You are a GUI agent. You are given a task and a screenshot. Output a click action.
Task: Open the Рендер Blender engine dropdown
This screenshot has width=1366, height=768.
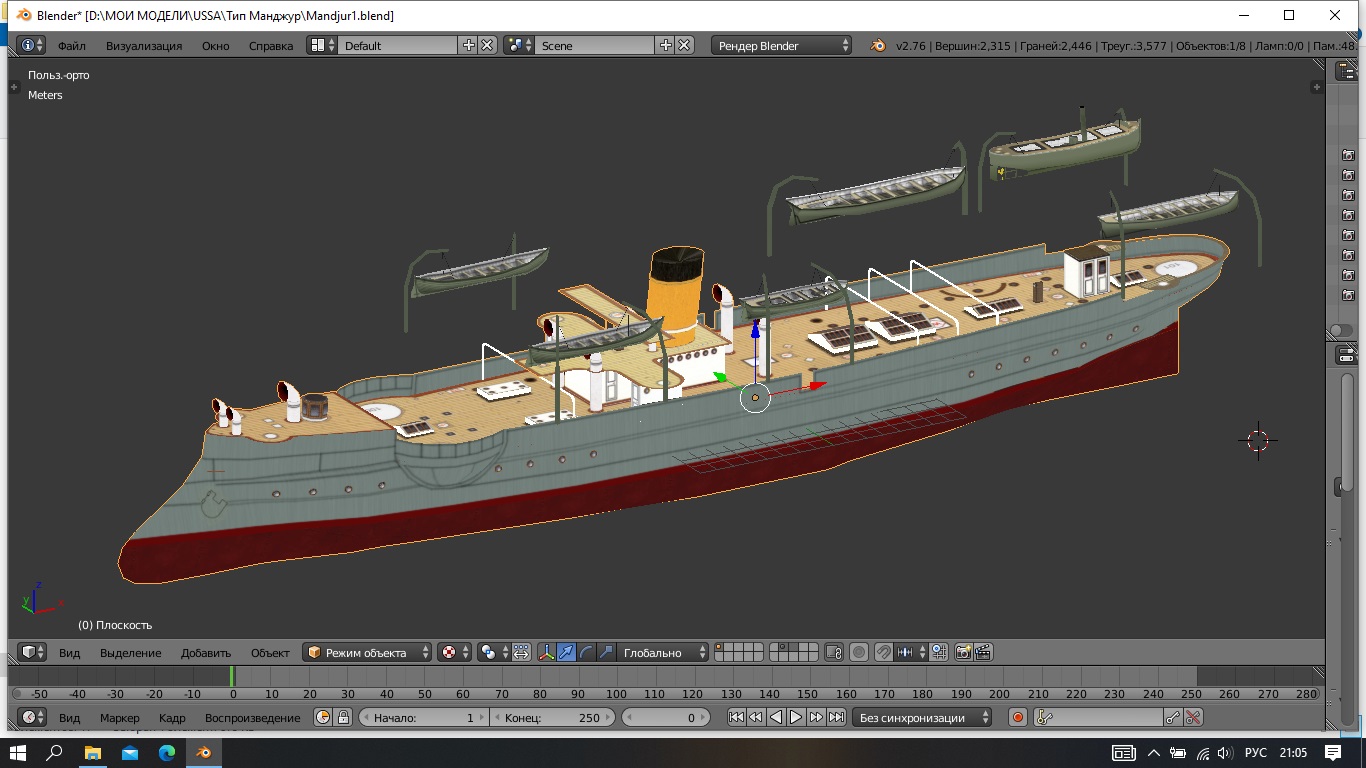point(781,45)
